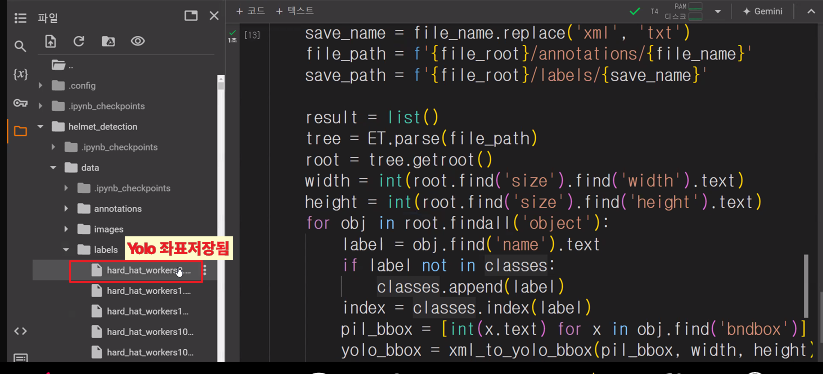Add a code cell with + 코드
The image size is (823, 374).
(250, 10)
